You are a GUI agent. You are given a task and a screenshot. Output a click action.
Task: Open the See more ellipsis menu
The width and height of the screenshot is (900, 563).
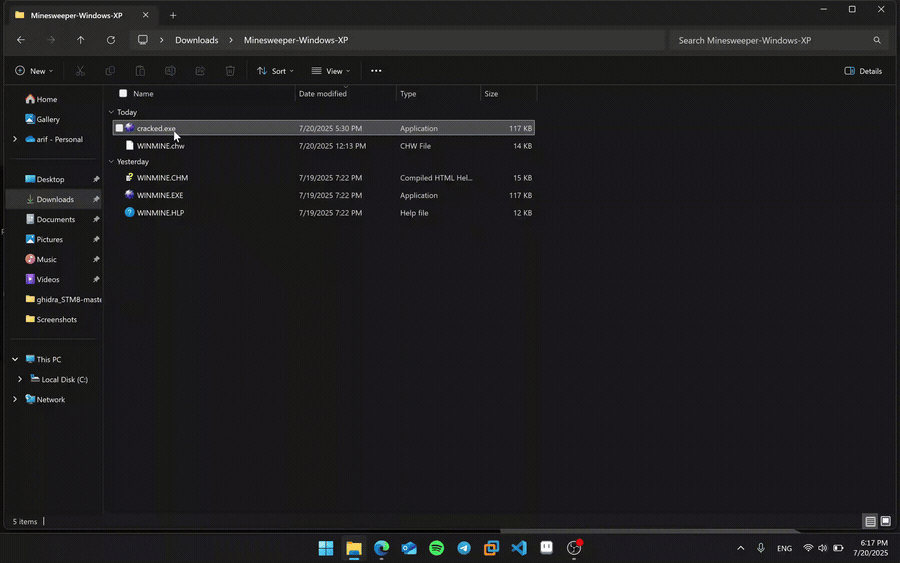pos(376,71)
